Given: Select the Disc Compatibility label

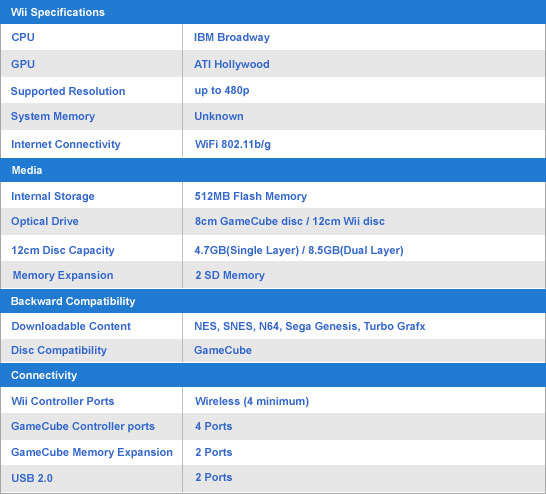Looking at the screenshot, I should (x=59, y=350).
